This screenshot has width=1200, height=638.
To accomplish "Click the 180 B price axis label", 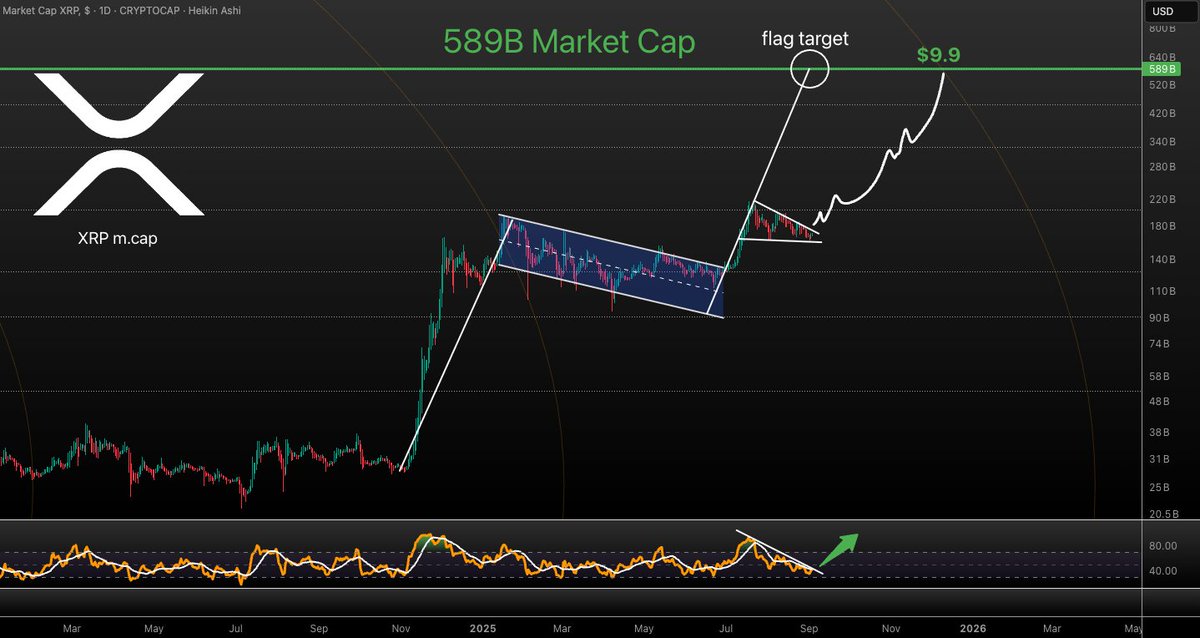I will [1162, 226].
